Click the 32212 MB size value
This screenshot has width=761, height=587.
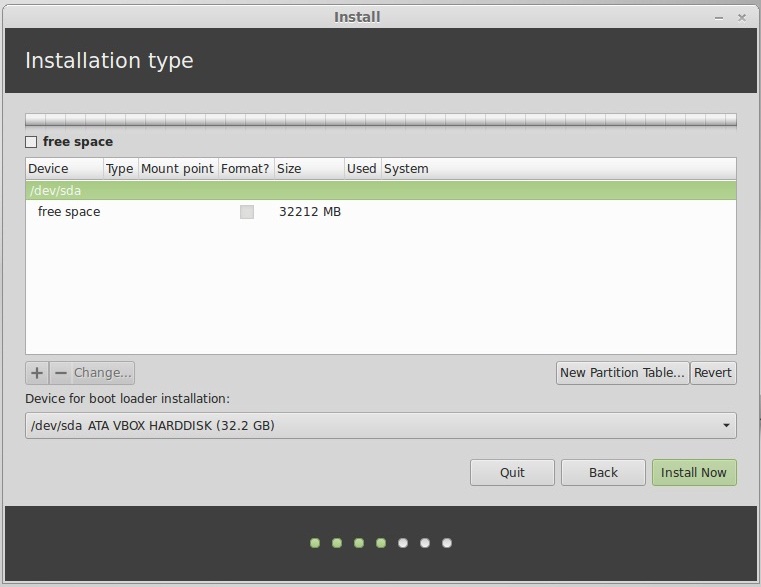(x=310, y=212)
